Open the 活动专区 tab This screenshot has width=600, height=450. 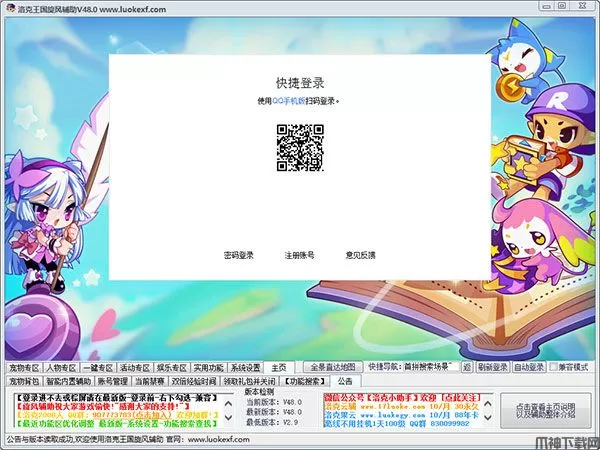(x=135, y=368)
